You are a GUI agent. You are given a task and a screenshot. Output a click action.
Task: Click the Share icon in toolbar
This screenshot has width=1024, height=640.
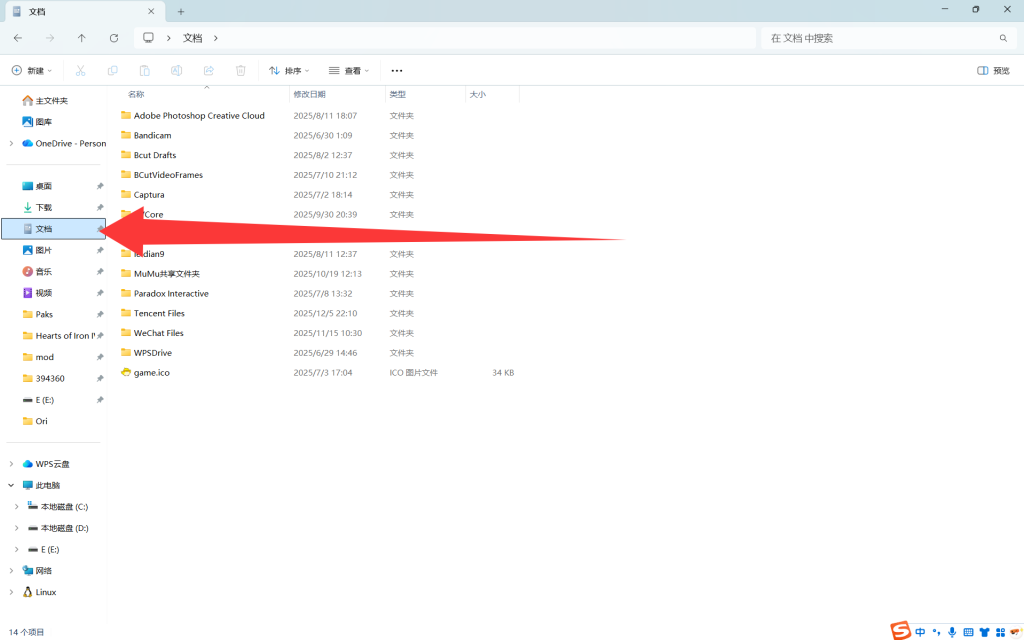pos(208,71)
